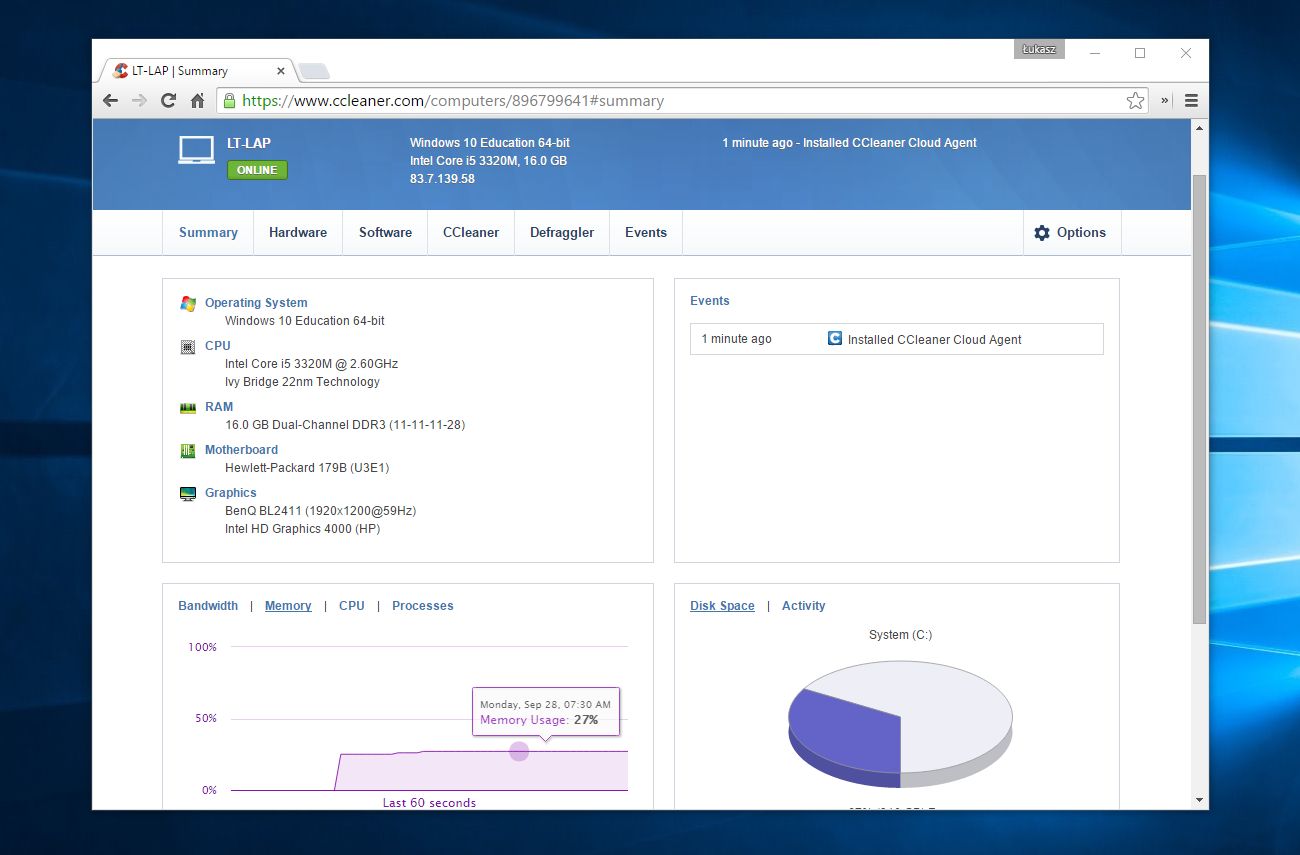This screenshot has width=1300, height=855.
Task: Open the Chrome hamburger menu
Action: pyautogui.click(x=1191, y=100)
